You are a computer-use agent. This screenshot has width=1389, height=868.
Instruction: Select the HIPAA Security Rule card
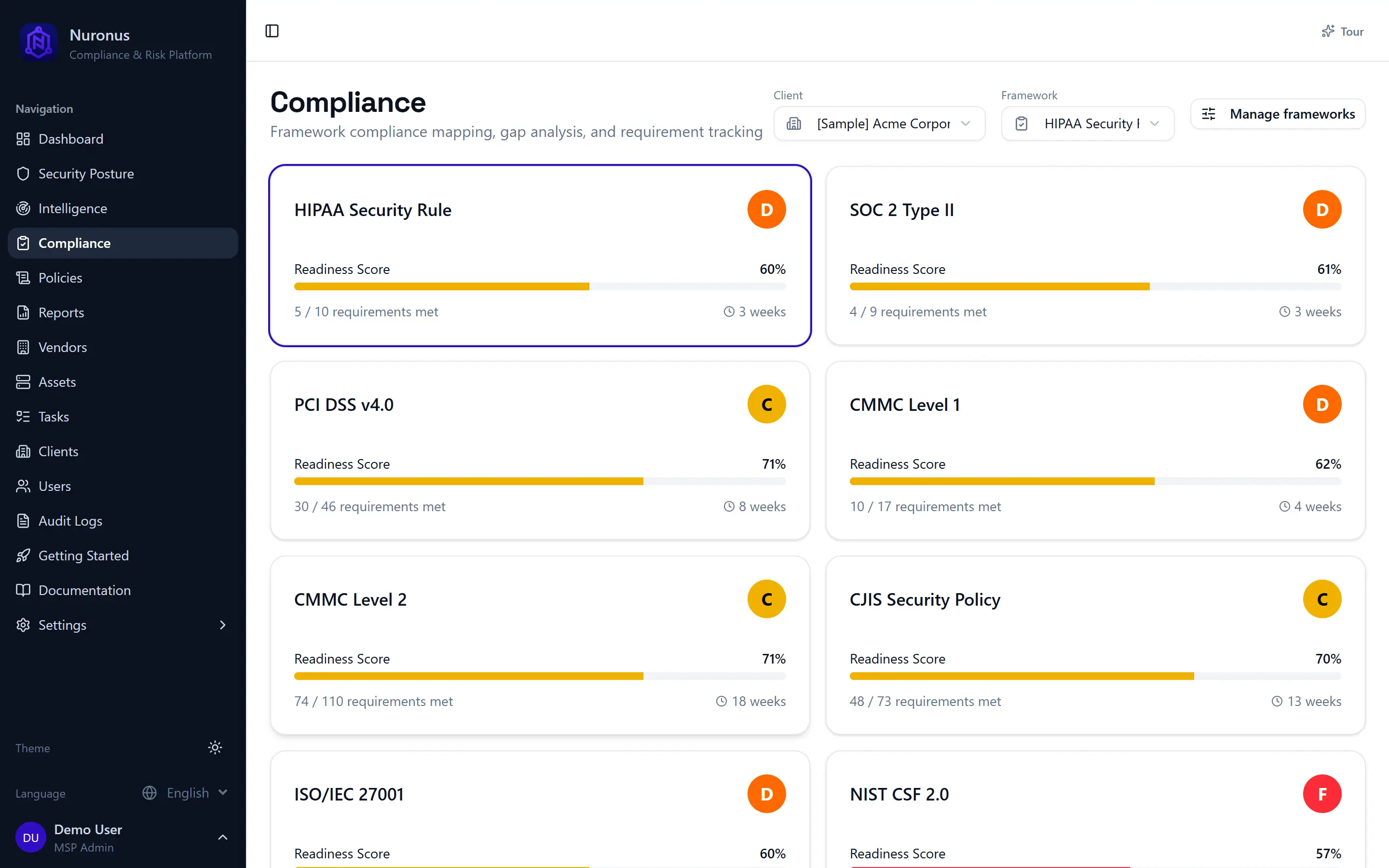coord(540,256)
